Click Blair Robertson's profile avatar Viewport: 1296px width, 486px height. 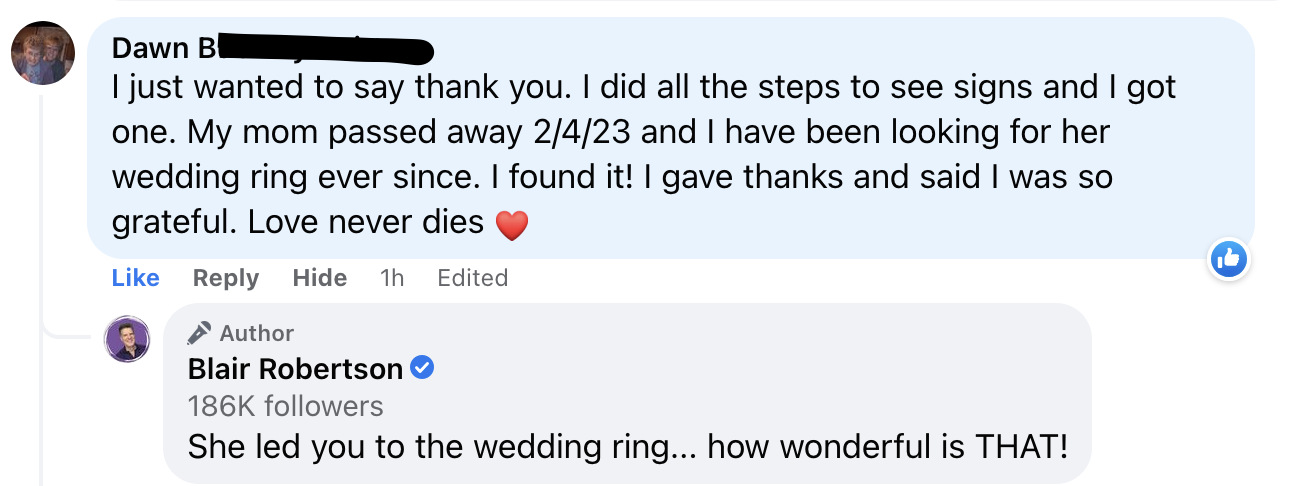pyautogui.click(x=128, y=339)
